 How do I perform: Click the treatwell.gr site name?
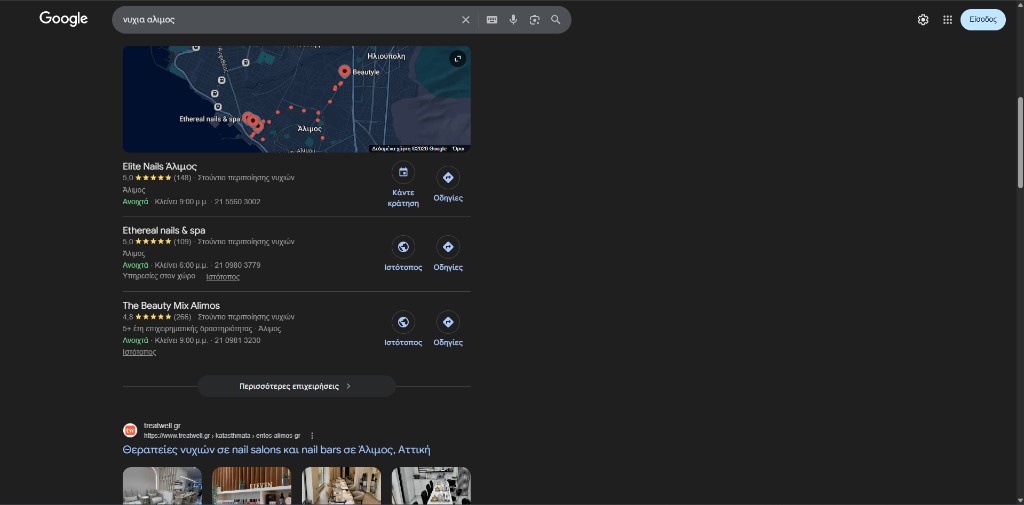pyautogui.click(x=162, y=426)
